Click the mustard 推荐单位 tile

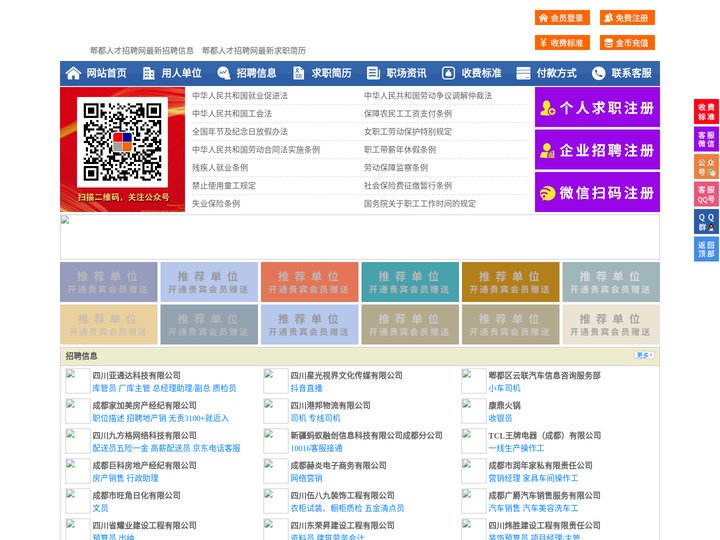tap(511, 282)
